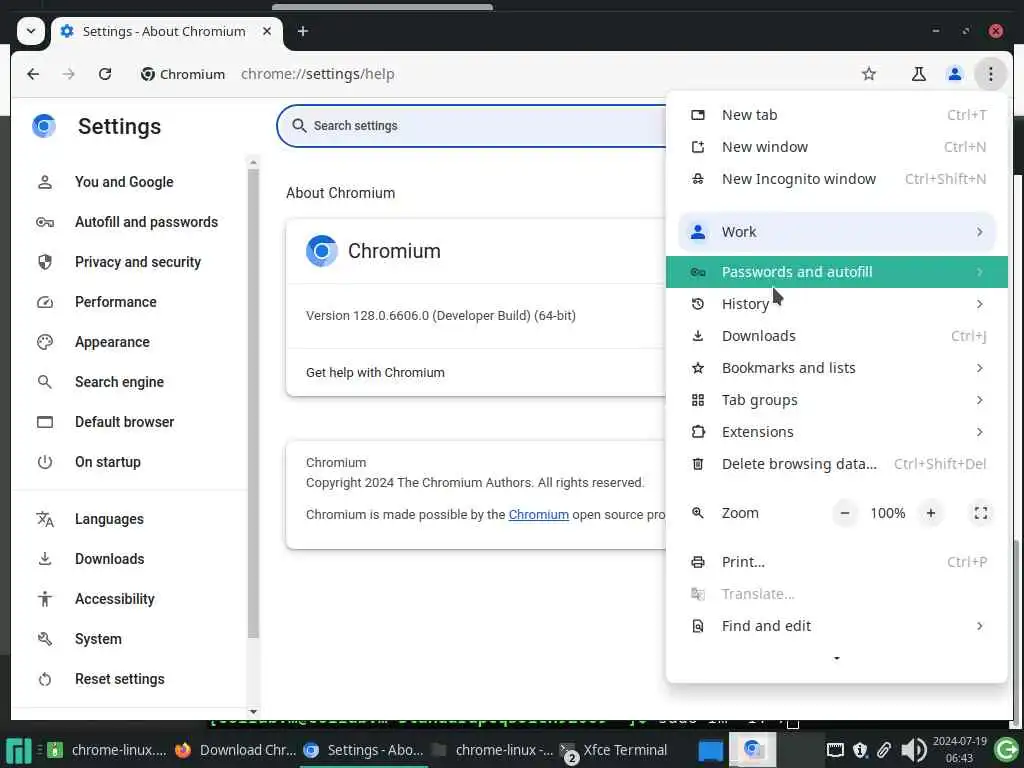Expand Passwords and autofill submenu
This screenshot has height=768, width=1024.
tap(837, 272)
